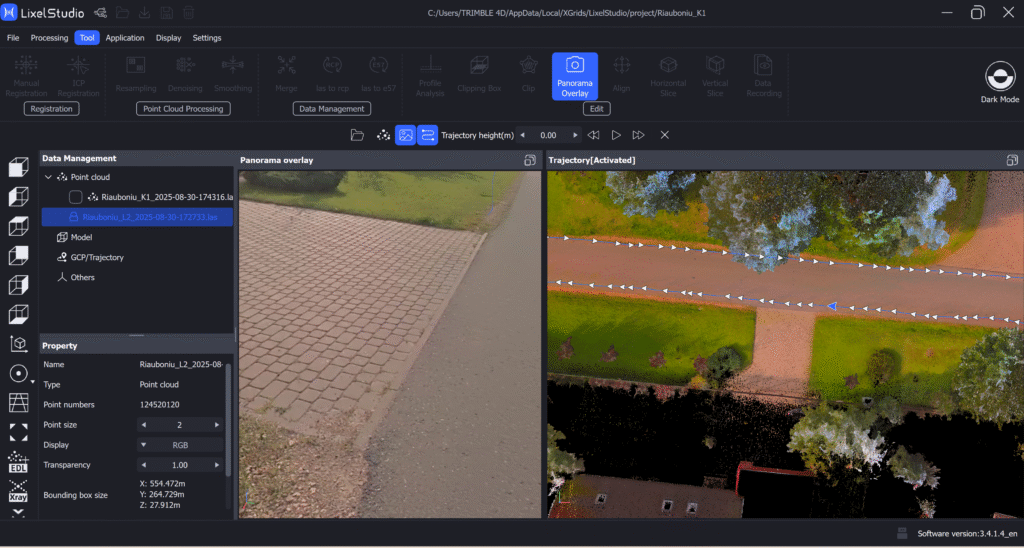Open the Processing menu
The height and width of the screenshot is (548, 1024).
(x=49, y=38)
